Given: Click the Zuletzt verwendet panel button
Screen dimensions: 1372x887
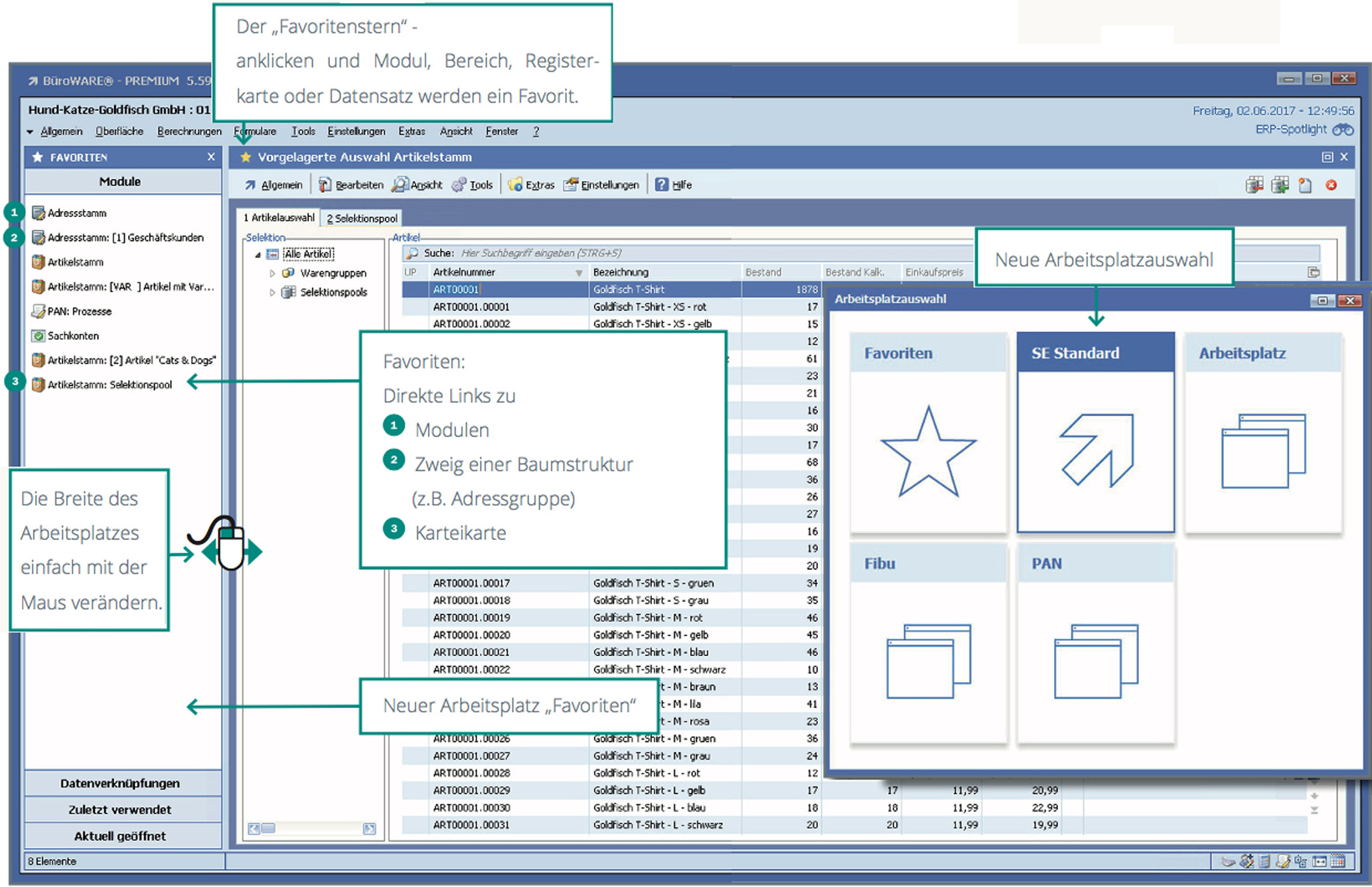Looking at the screenshot, I should (x=120, y=810).
